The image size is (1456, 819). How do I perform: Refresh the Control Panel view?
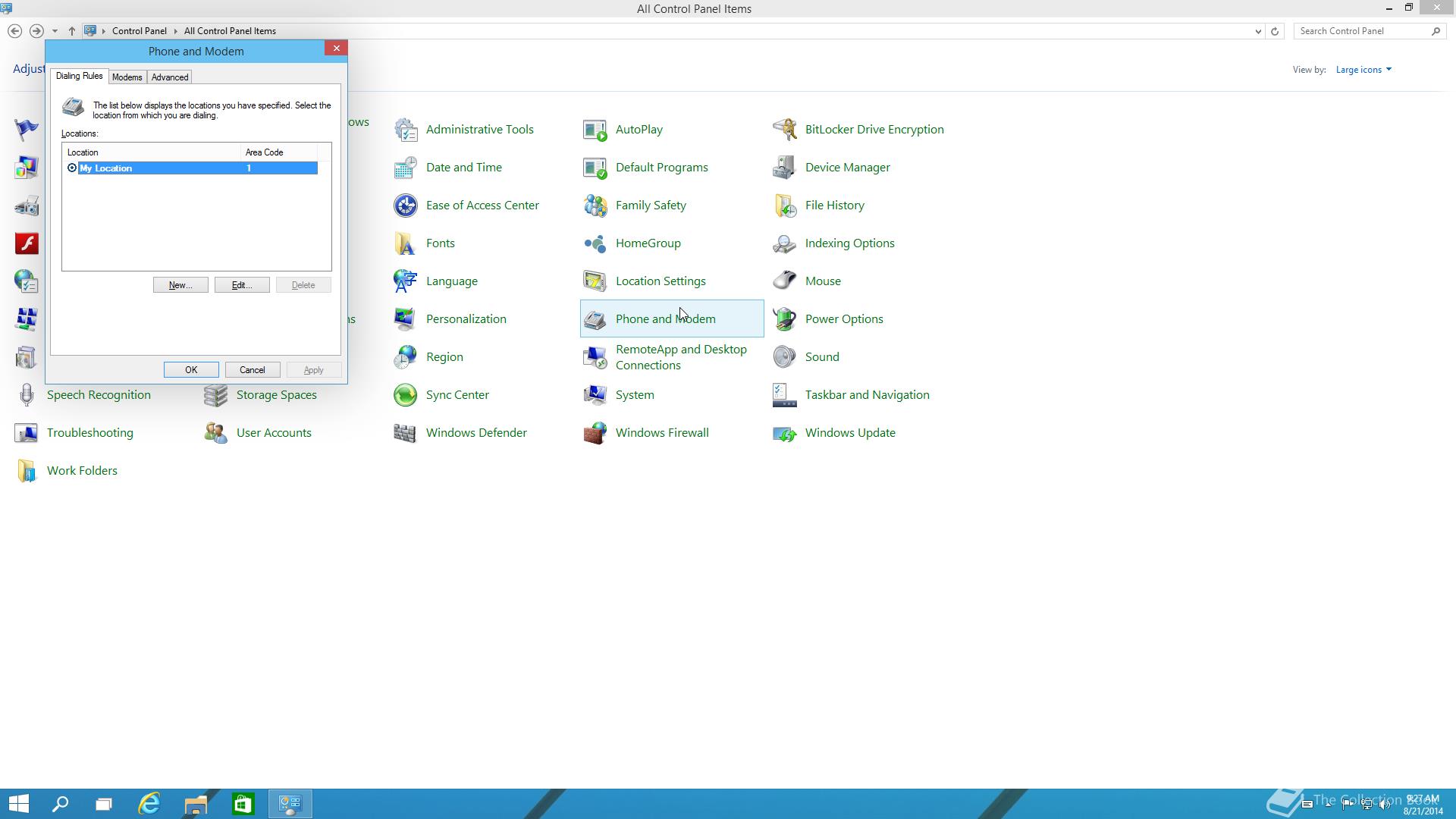1275,31
